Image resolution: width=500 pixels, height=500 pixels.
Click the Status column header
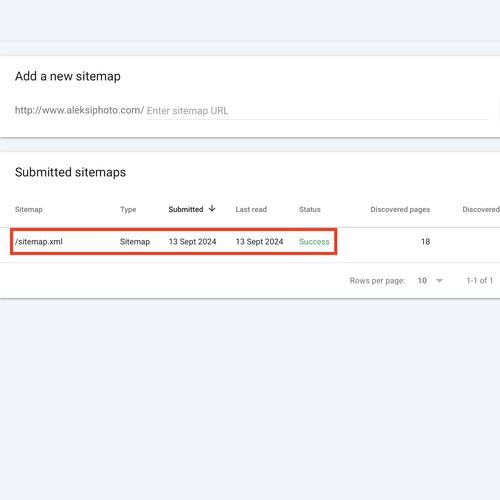pos(310,209)
